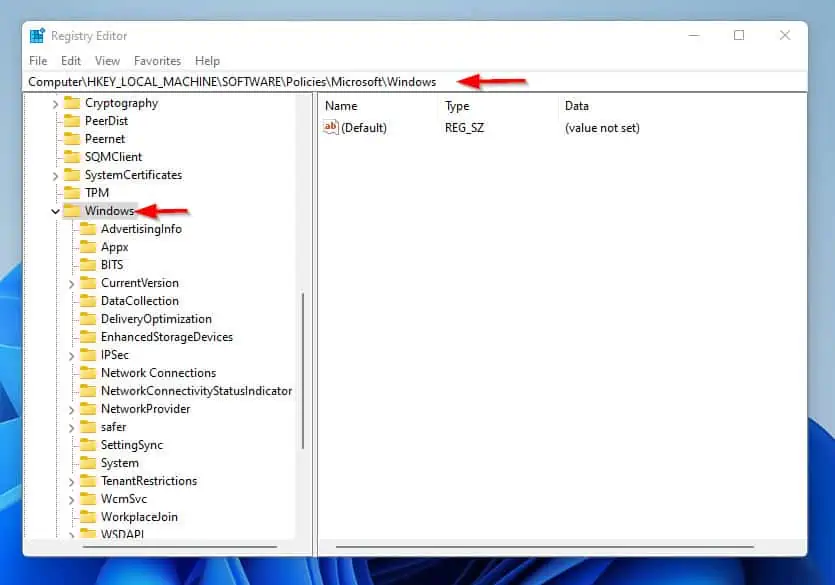Viewport: 835px width, 585px height.
Task: Click the registry path address bar
Action: click(415, 81)
